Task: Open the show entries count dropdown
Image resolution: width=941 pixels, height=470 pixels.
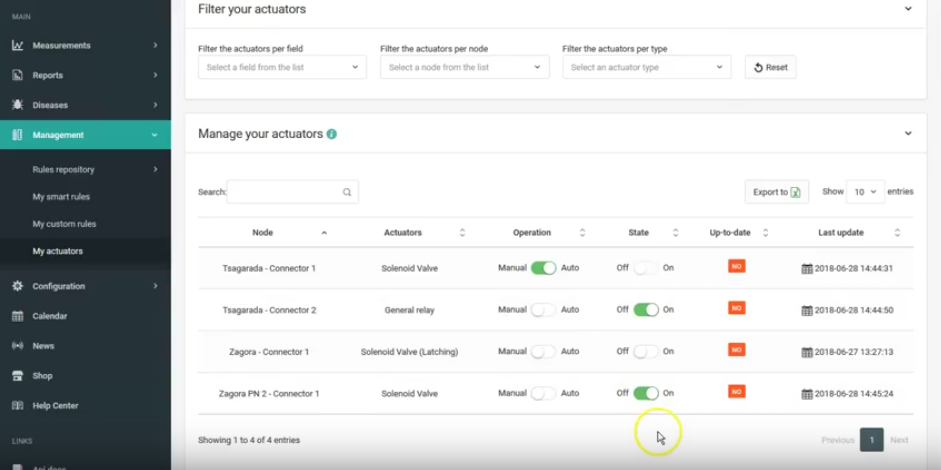Action: 865,192
